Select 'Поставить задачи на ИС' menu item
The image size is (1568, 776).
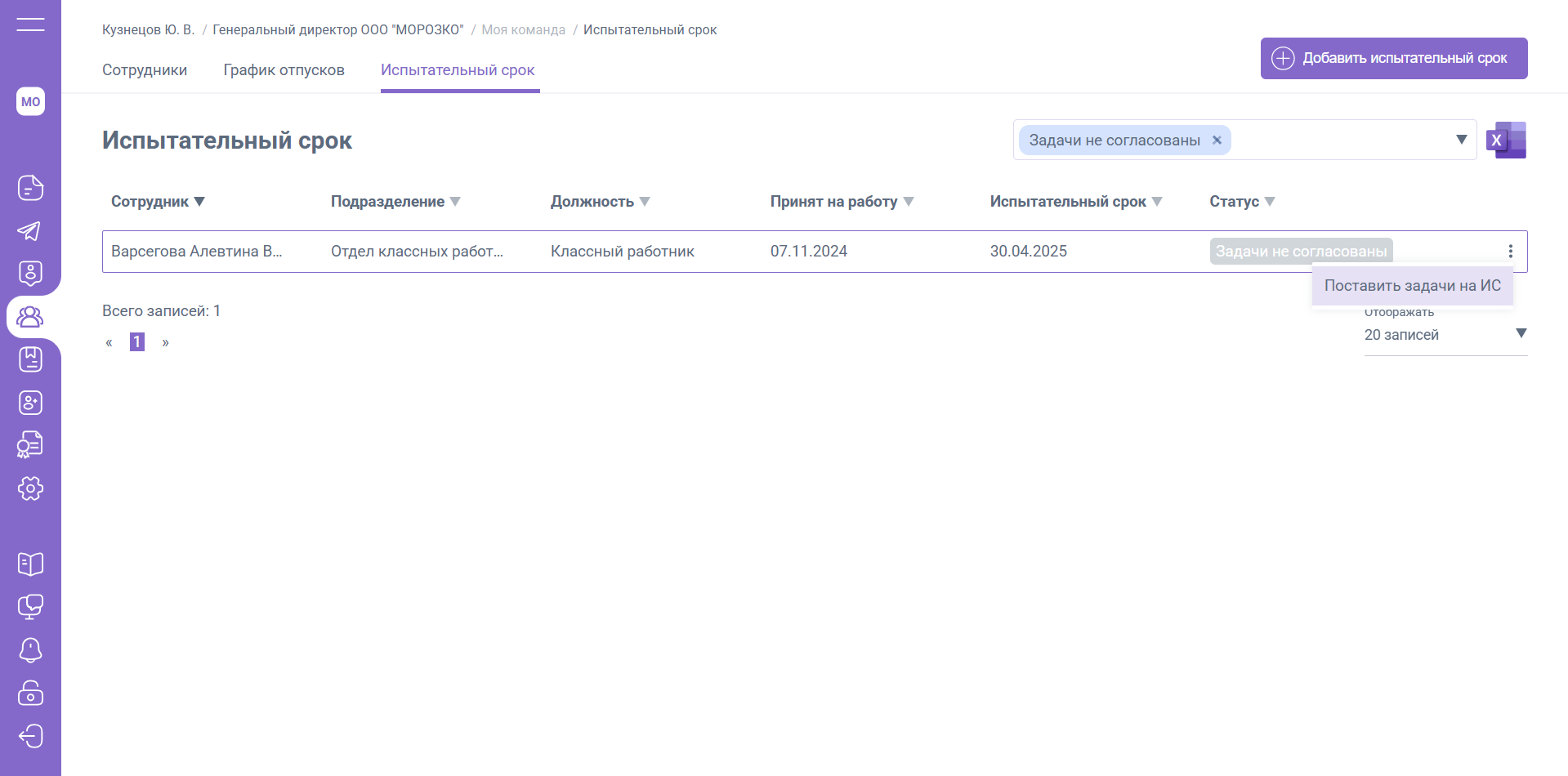[x=1412, y=286]
